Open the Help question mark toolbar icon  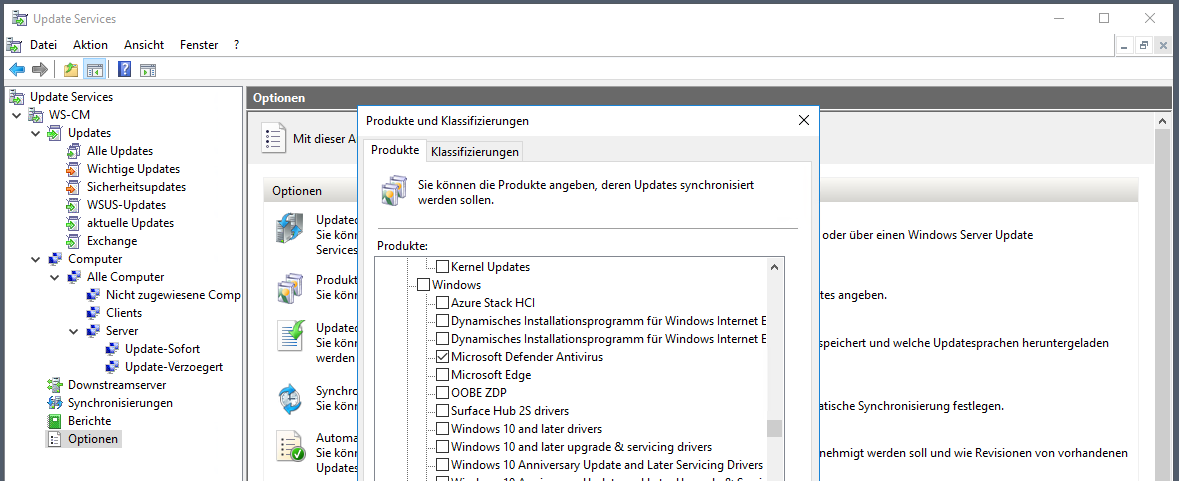[125, 70]
